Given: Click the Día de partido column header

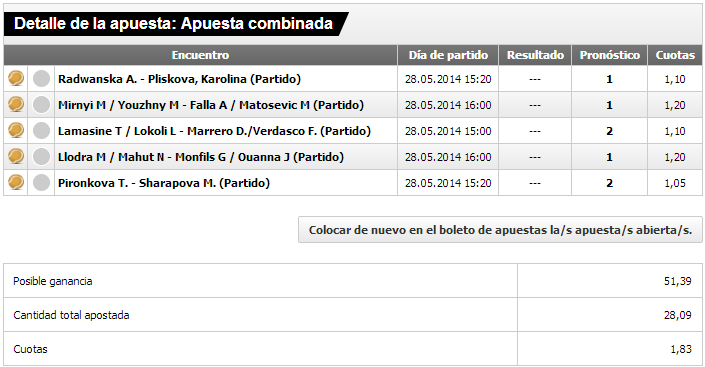Looking at the screenshot, I should click(448, 55).
